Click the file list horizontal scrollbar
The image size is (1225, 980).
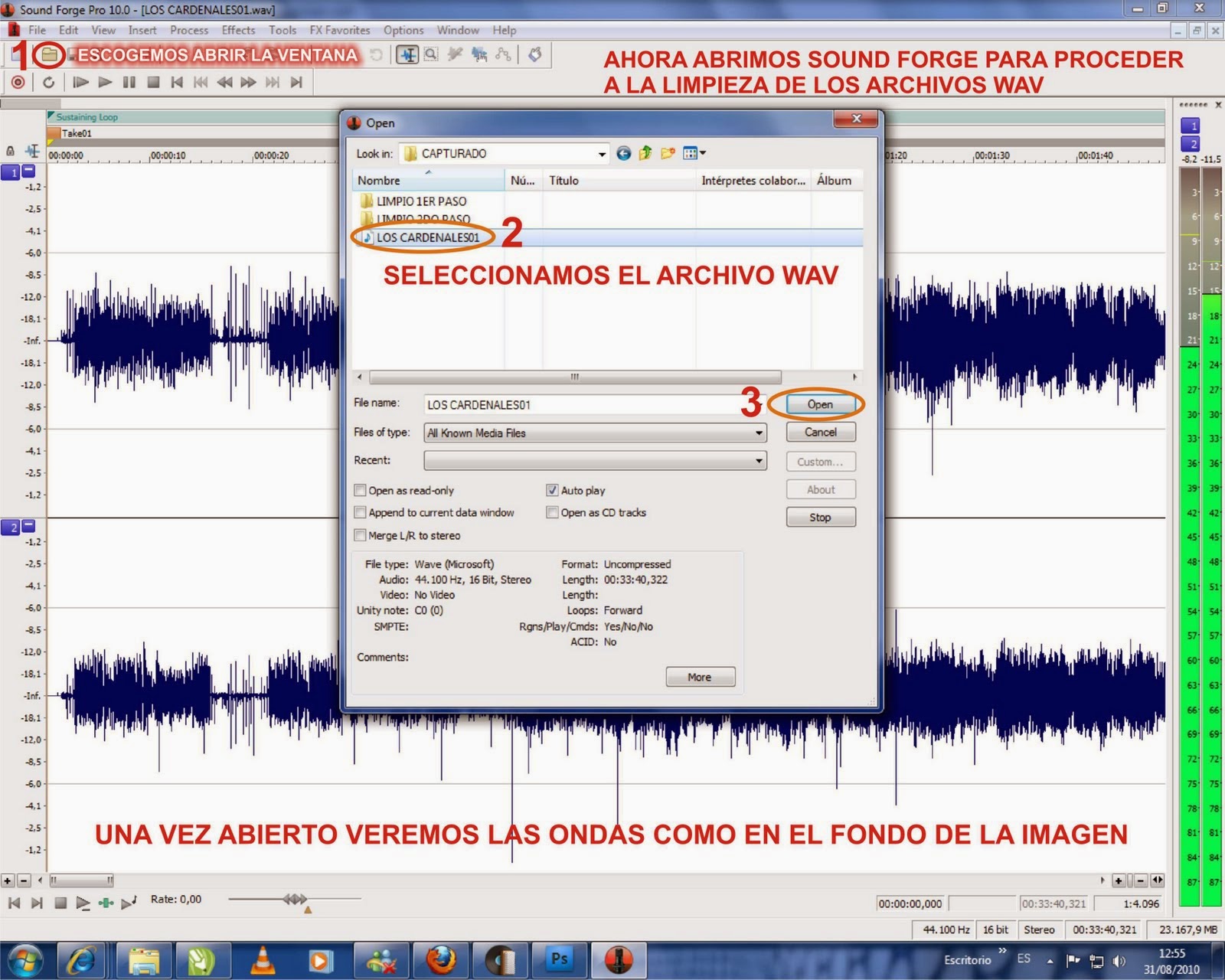coord(575,377)
